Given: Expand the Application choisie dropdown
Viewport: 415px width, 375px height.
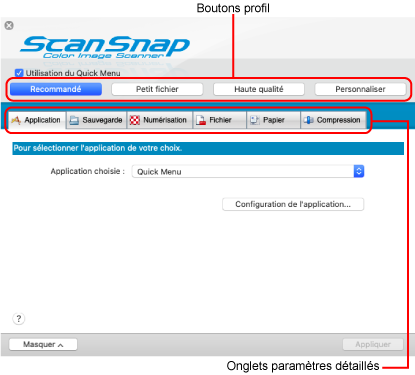Looking at the screenshot, I should 248,171.
